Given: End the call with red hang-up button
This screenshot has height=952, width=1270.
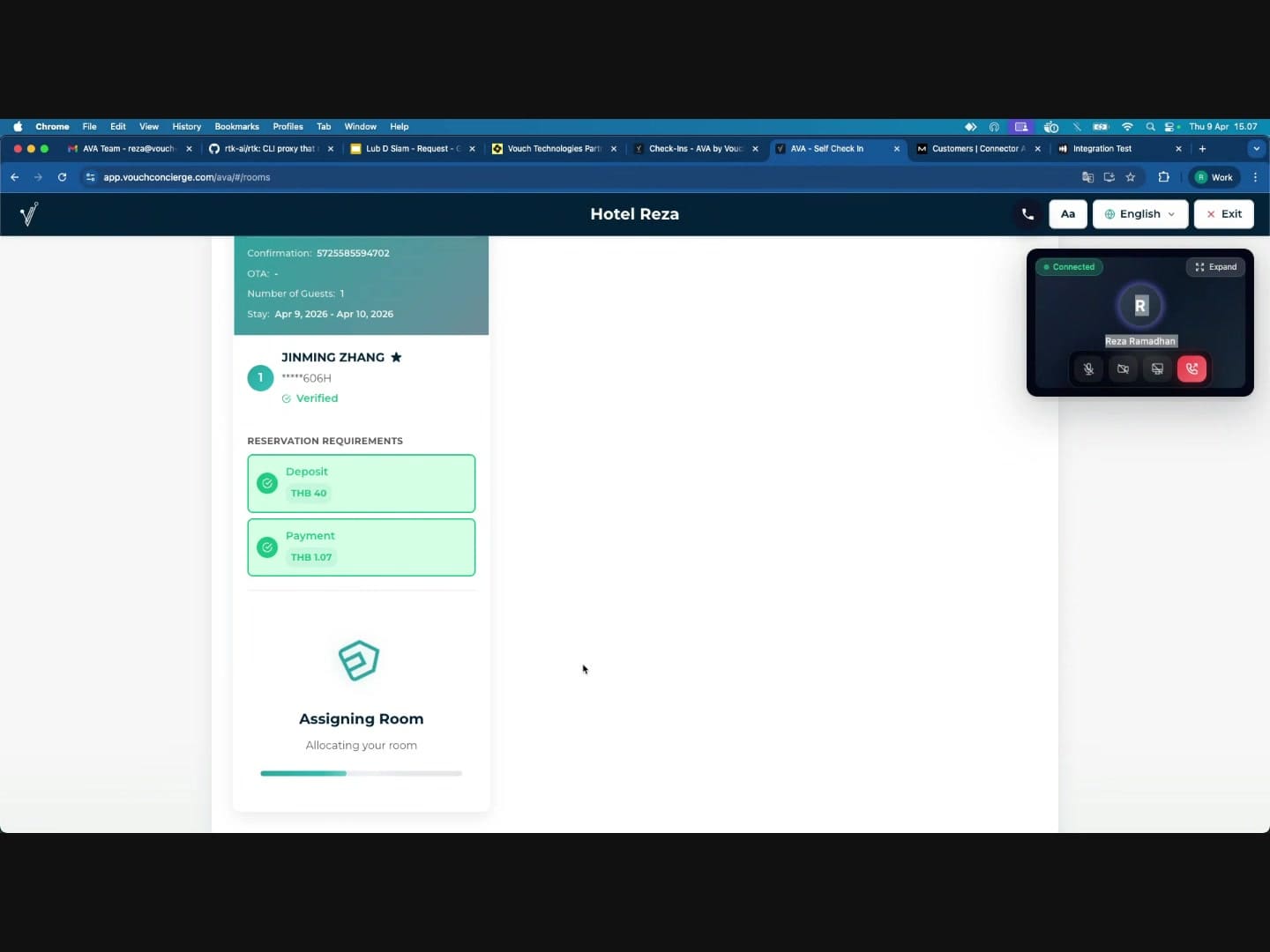Looking at the screenshot, I should 1192,369.
